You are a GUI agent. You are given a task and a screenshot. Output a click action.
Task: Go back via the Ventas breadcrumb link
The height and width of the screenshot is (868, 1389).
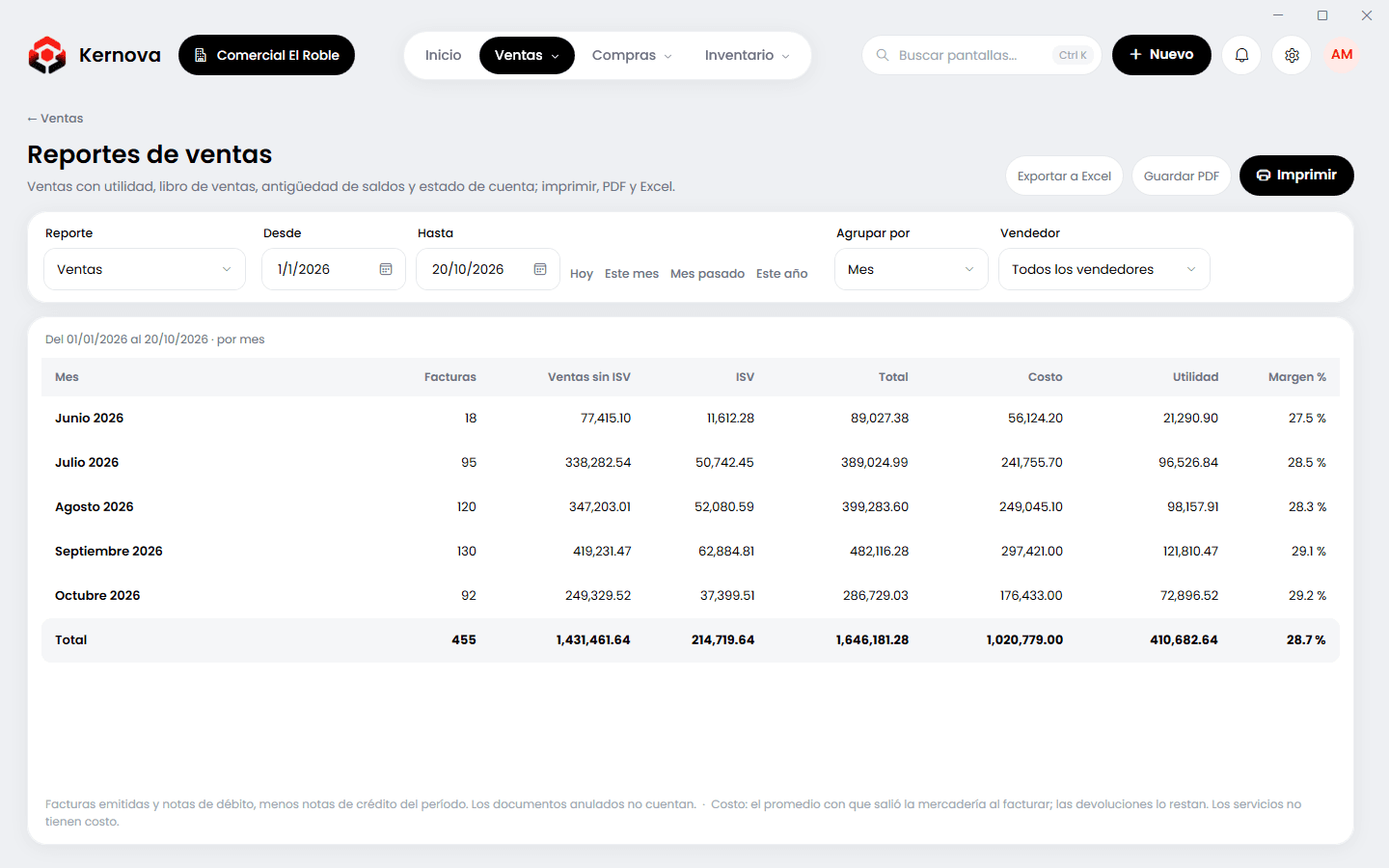click(x=55, y=119)
